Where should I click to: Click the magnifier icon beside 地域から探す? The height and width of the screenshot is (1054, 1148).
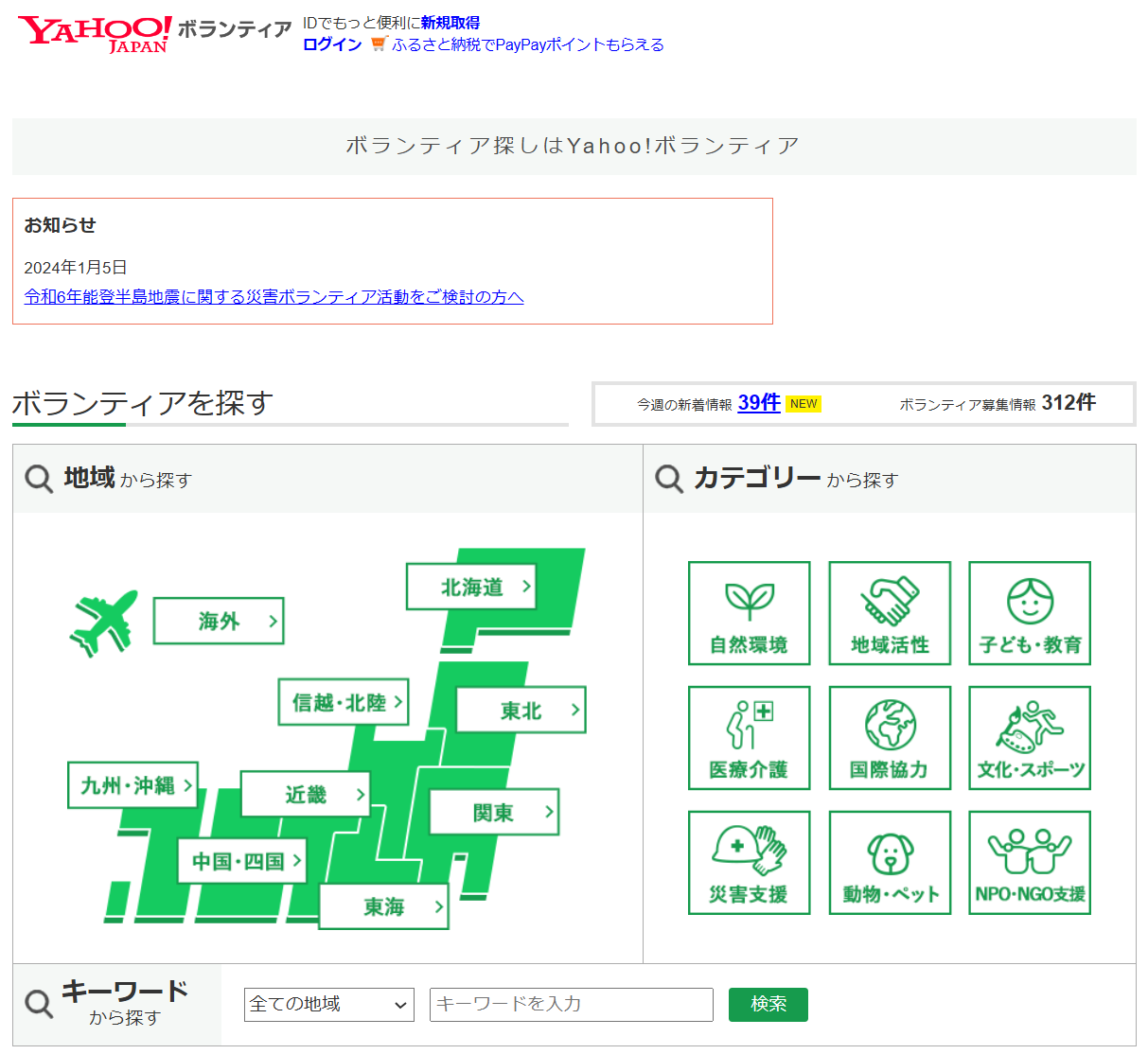tap(39, 479)
